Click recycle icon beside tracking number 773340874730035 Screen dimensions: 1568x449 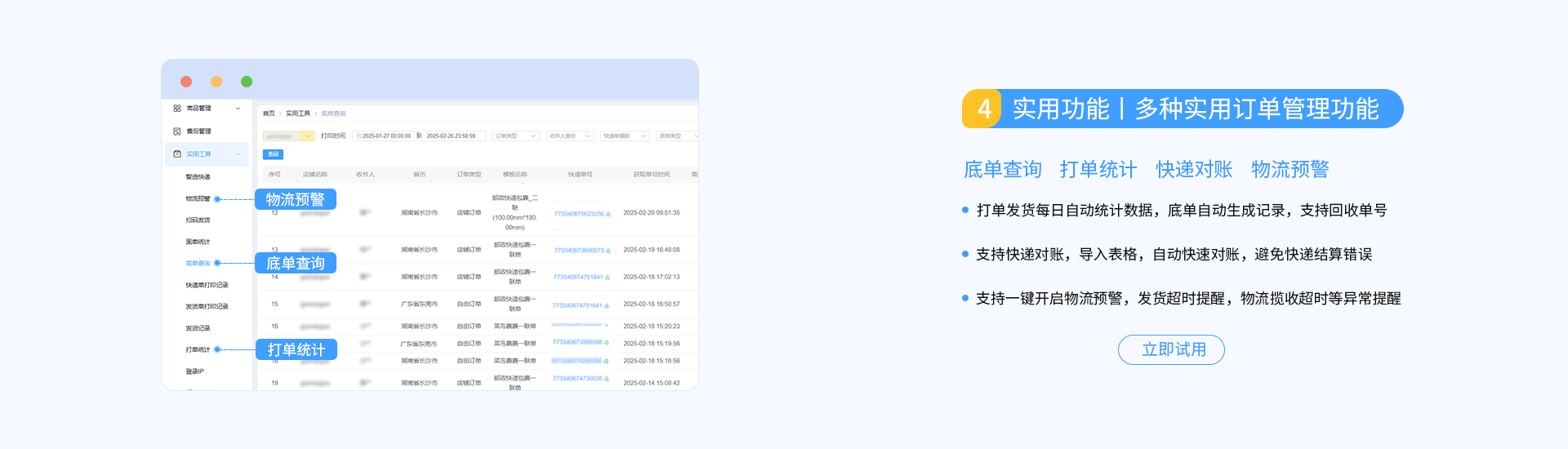point(607,379)
